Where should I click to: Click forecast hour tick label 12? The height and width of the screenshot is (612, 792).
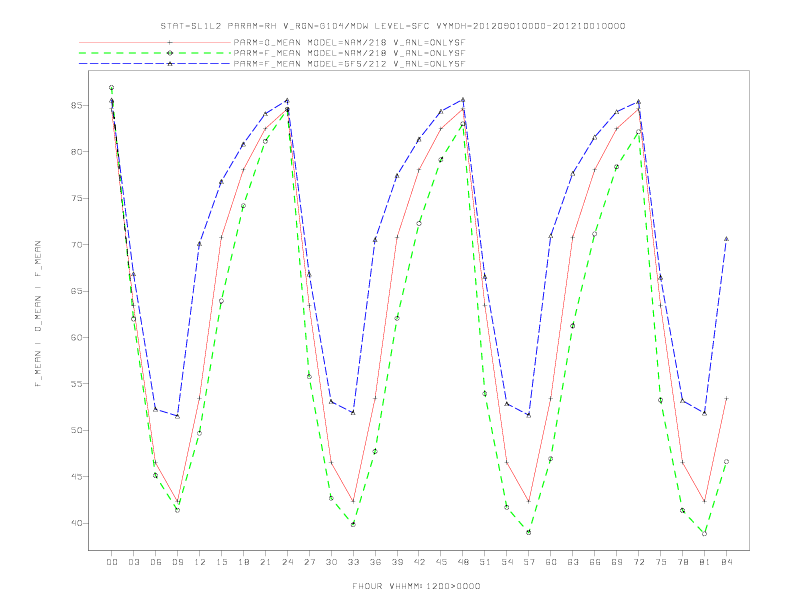coord(200,562)
